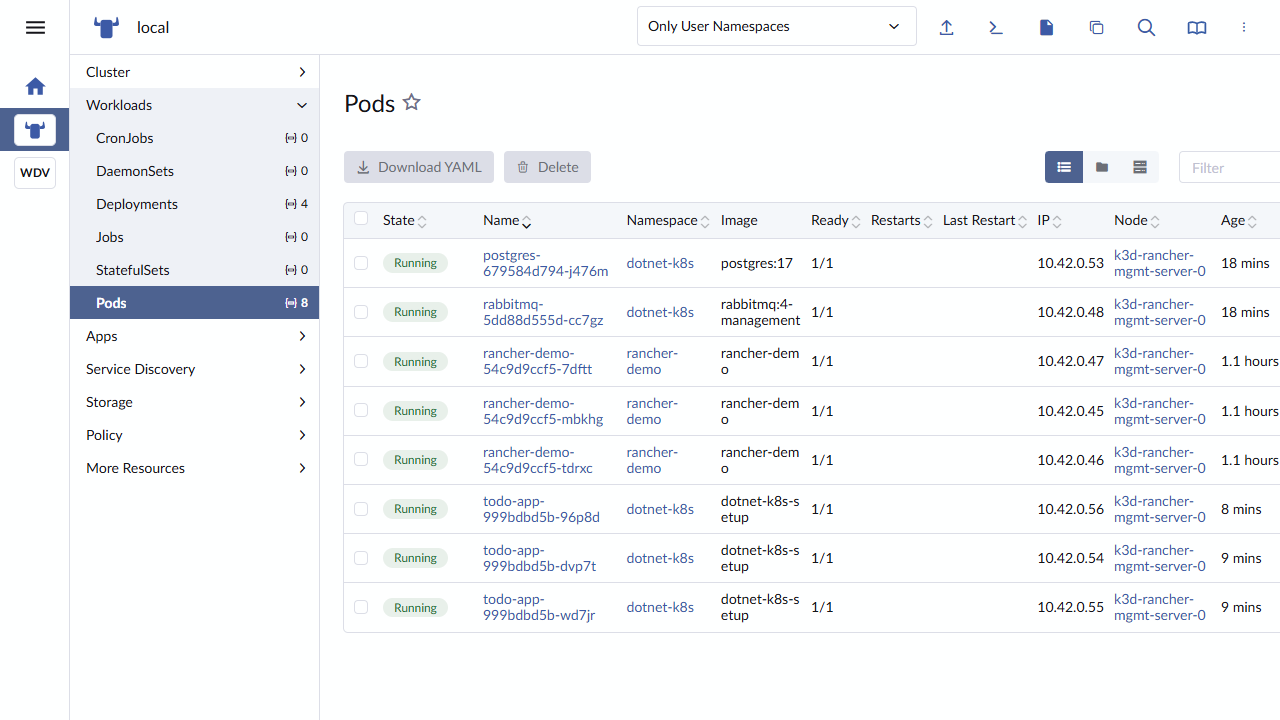Image resolution: width=1280 pixels, height=720 pixels.
Task: Tick the todo-app-999bdbd5b-96p8d row checkbox
Action: click(361, 508)
